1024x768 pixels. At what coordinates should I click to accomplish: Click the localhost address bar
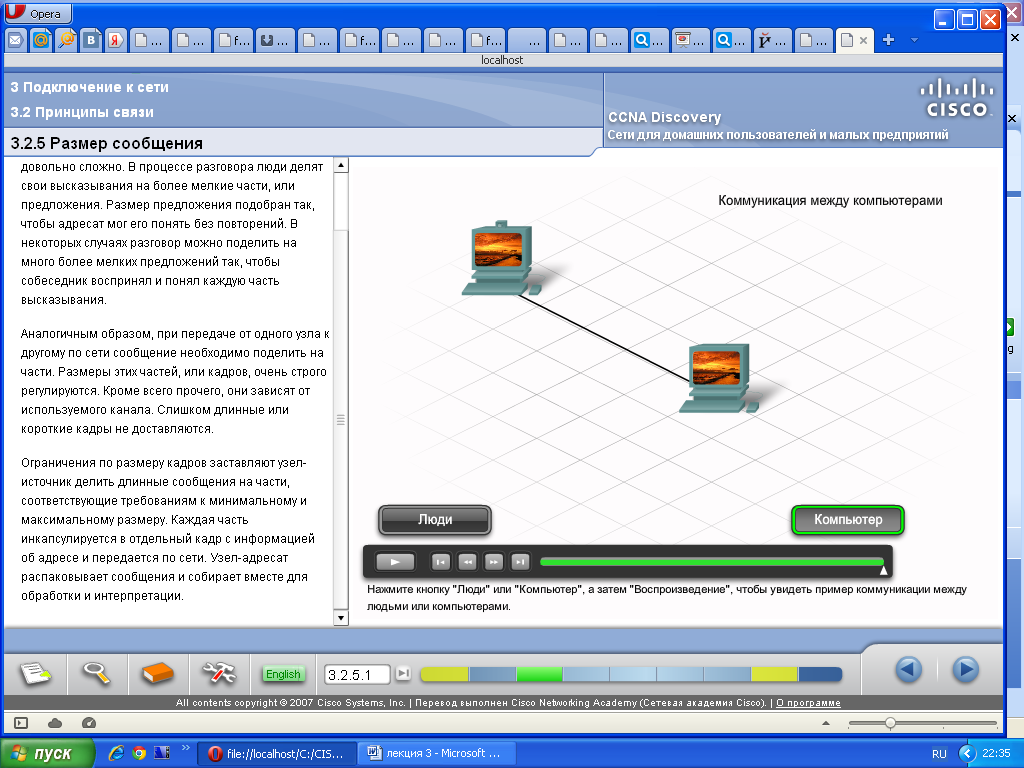[x=502, y=60]
